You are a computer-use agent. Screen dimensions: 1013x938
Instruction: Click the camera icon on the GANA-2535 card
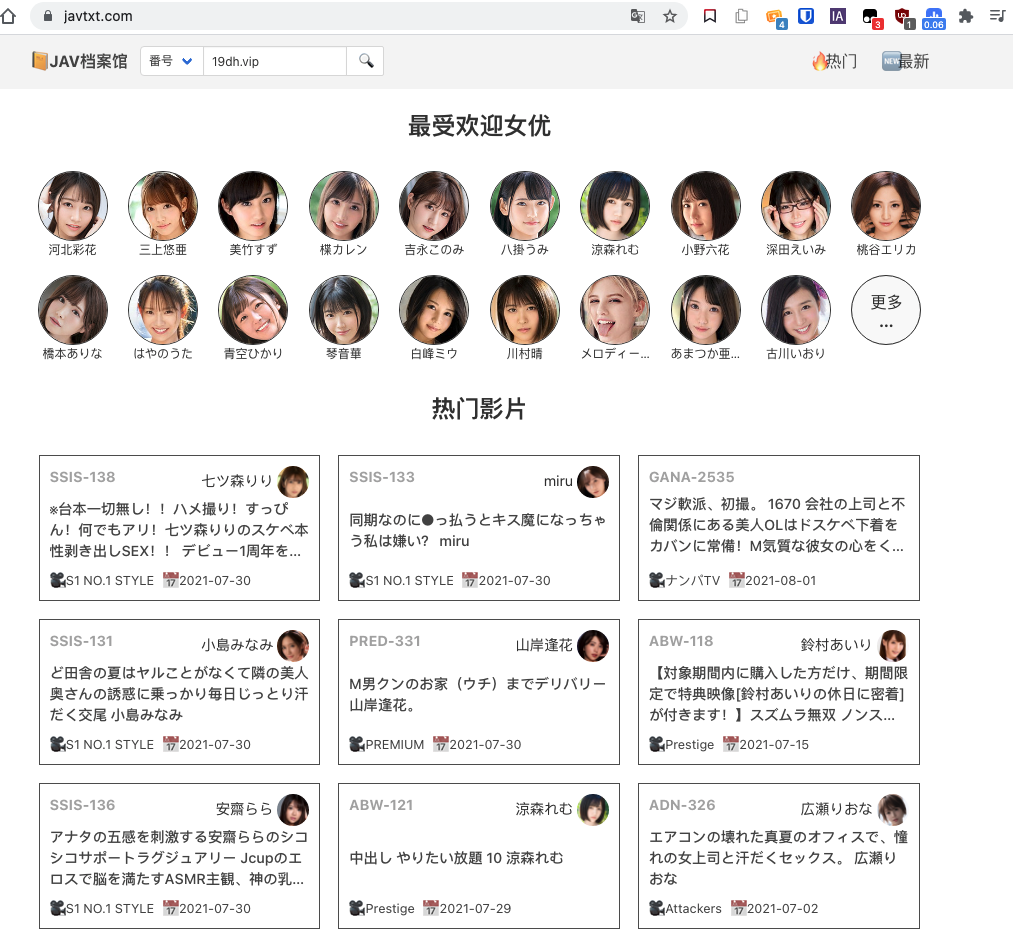(x=657, y=580)
